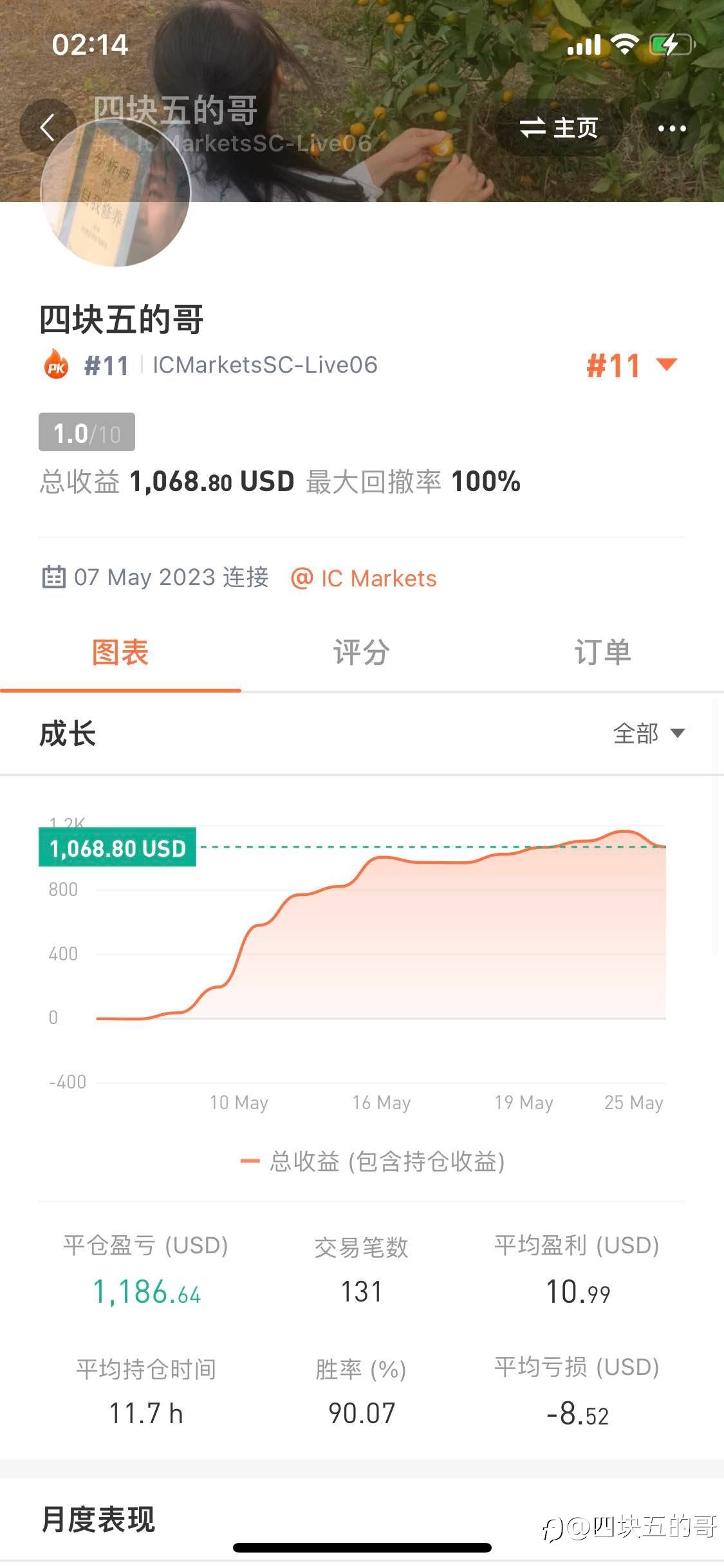Tap the 月度表现 section heading
Viewport: 724px width, 1568px height.
click(98, 1519)
